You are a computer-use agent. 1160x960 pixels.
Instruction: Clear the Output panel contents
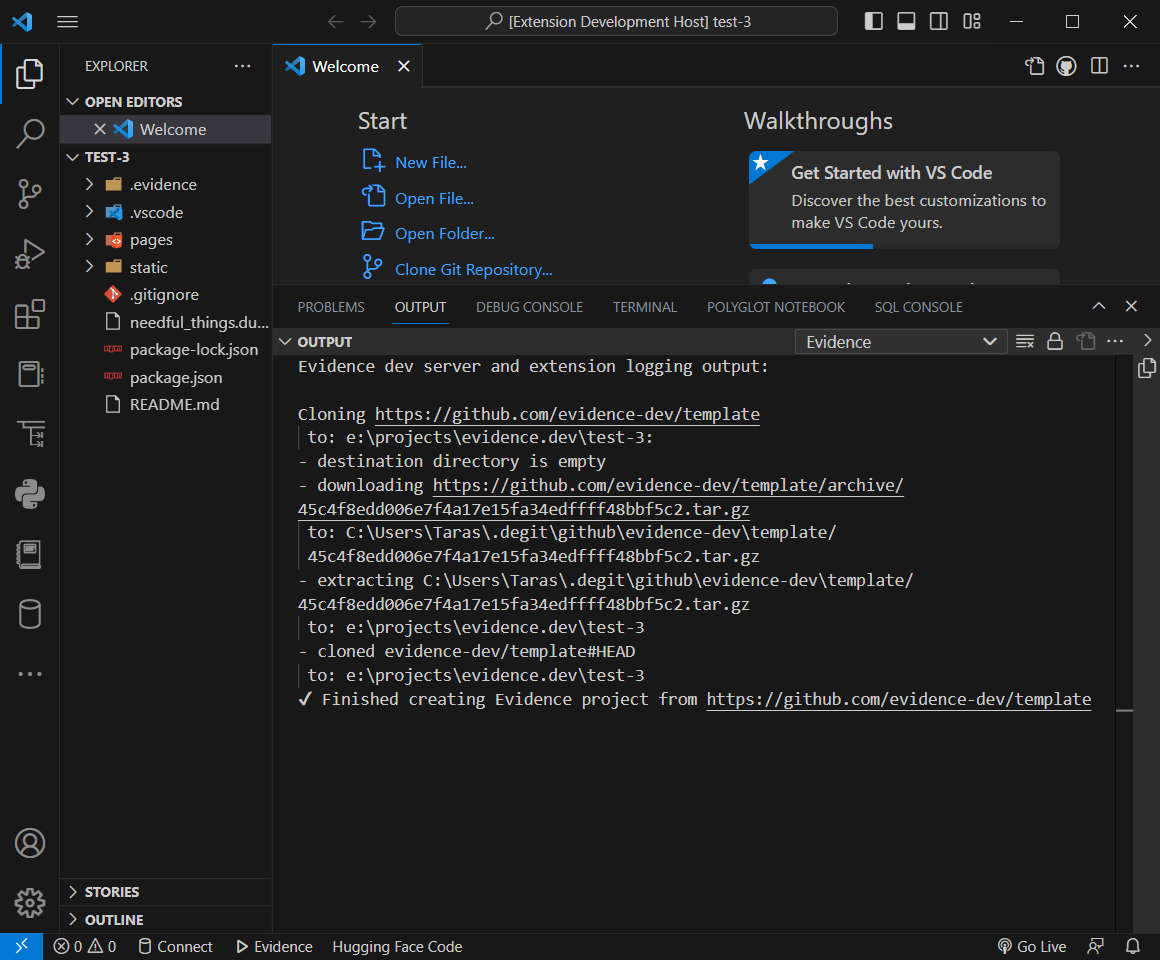coord(1024,341)
